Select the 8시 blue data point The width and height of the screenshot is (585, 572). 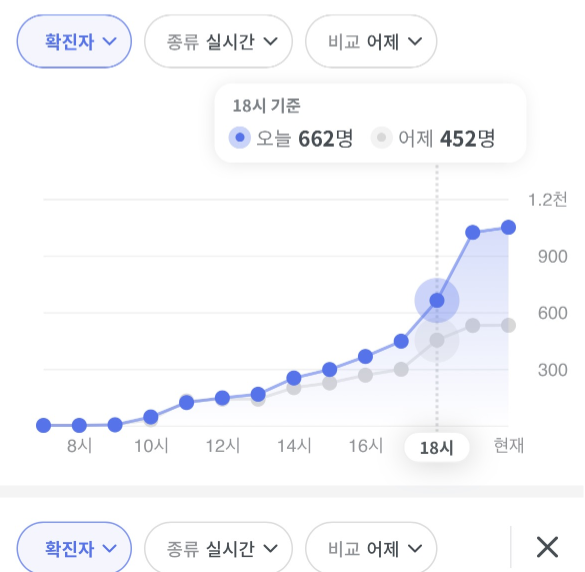click(79, 425)
